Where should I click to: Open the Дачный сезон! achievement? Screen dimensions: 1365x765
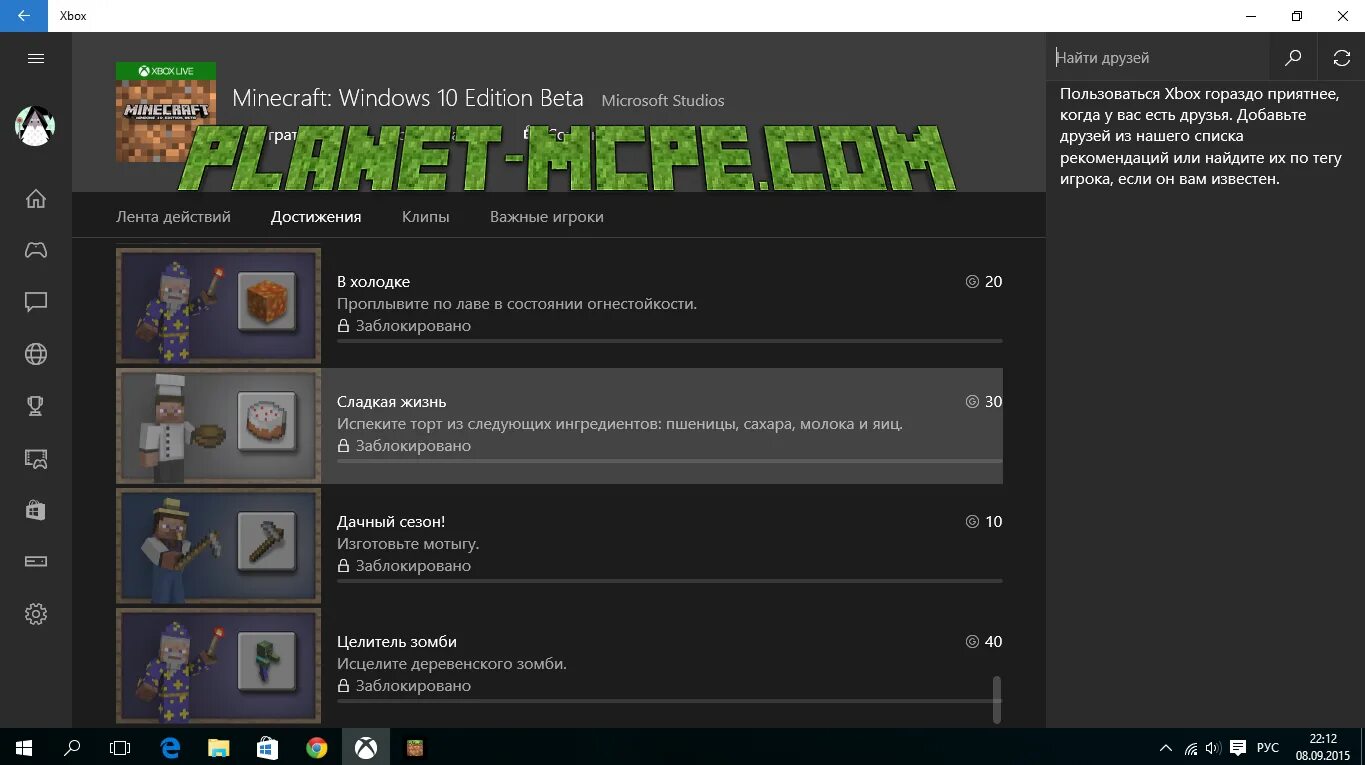coord(560,545)
